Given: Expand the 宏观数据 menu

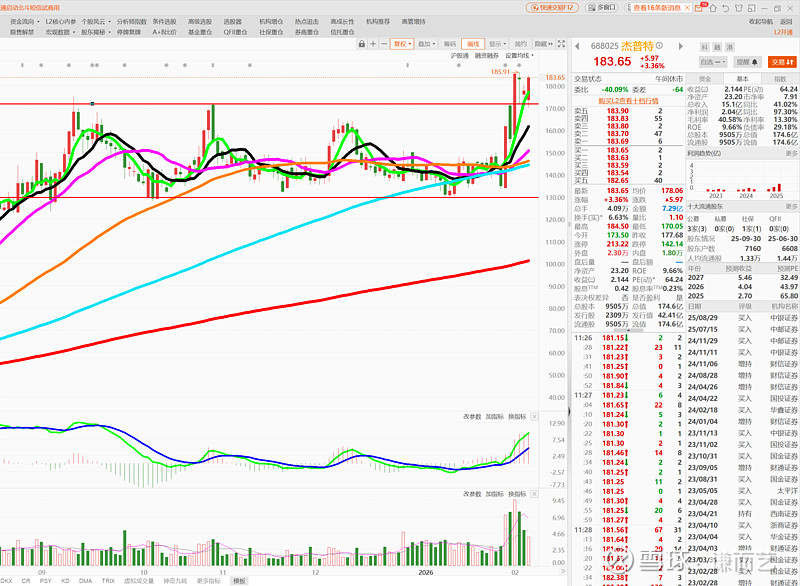Looking at the screenshot, I should [60, 32].
